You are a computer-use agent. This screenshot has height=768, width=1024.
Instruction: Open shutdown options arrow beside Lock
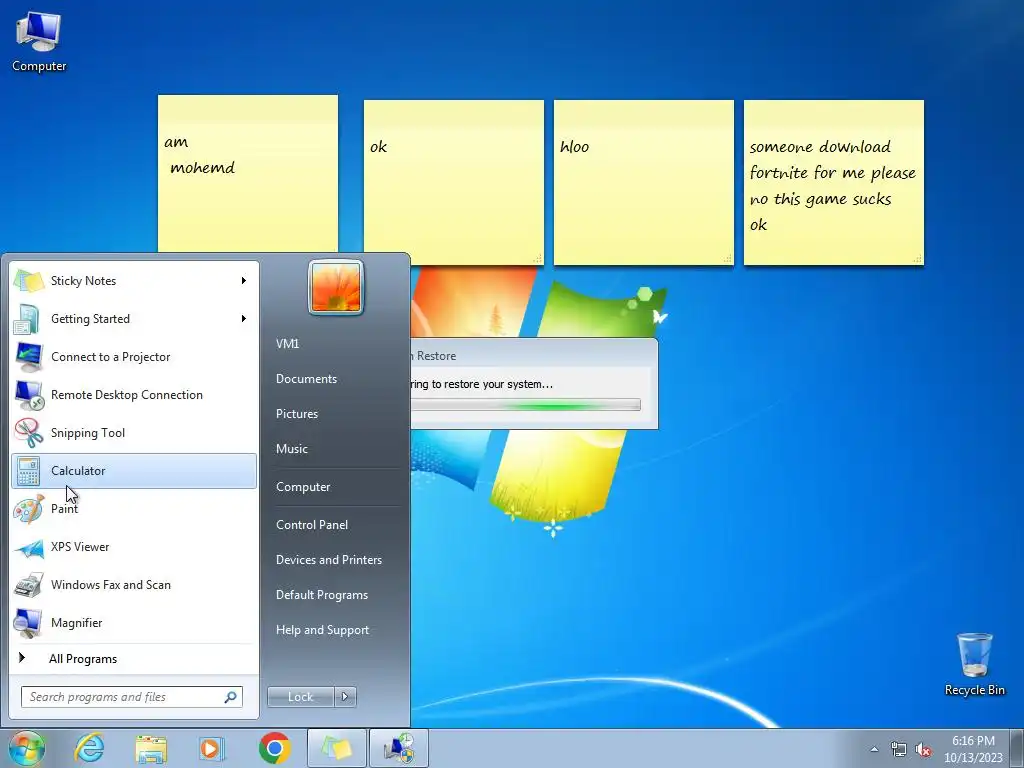tap(345, 697)
